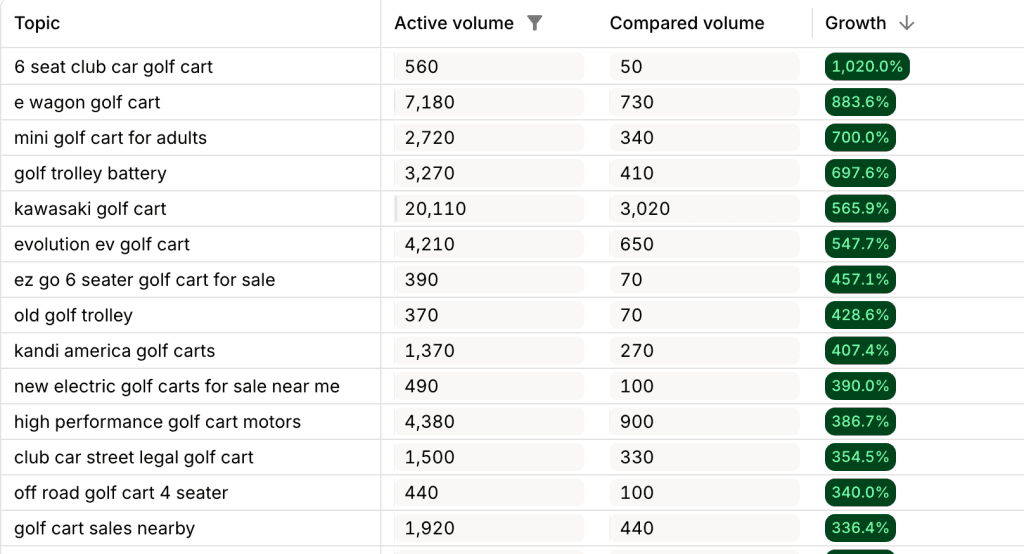Click the sort arrow beside Growth
This screenshot has height=554, width=1024.
click(907, 23)
